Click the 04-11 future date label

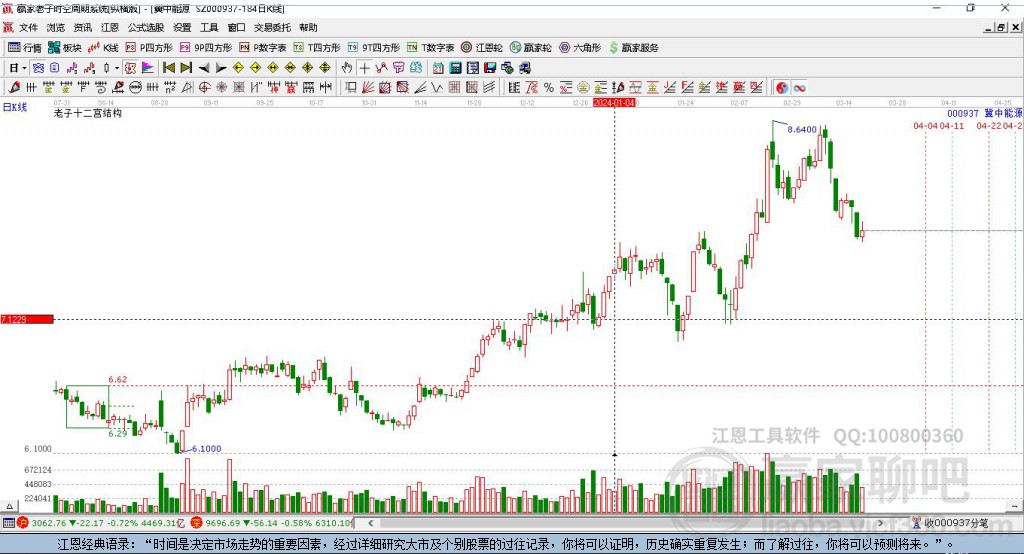point(951,125)
